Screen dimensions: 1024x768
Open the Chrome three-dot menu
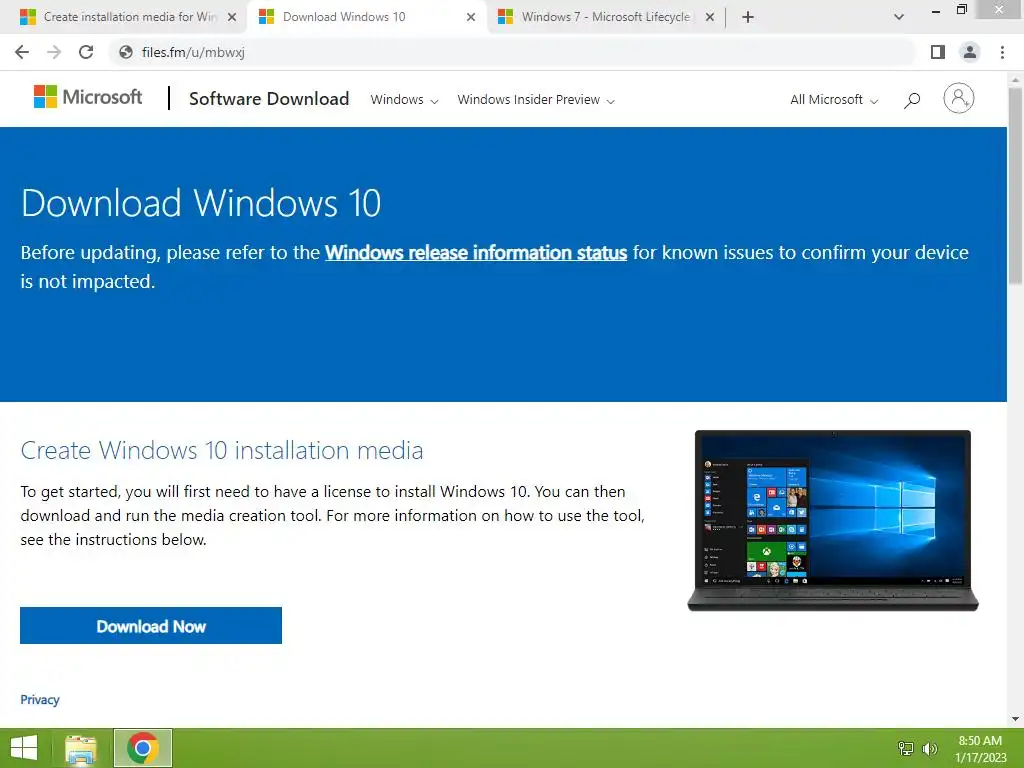pyautogui.click(x=1002, y=52)
